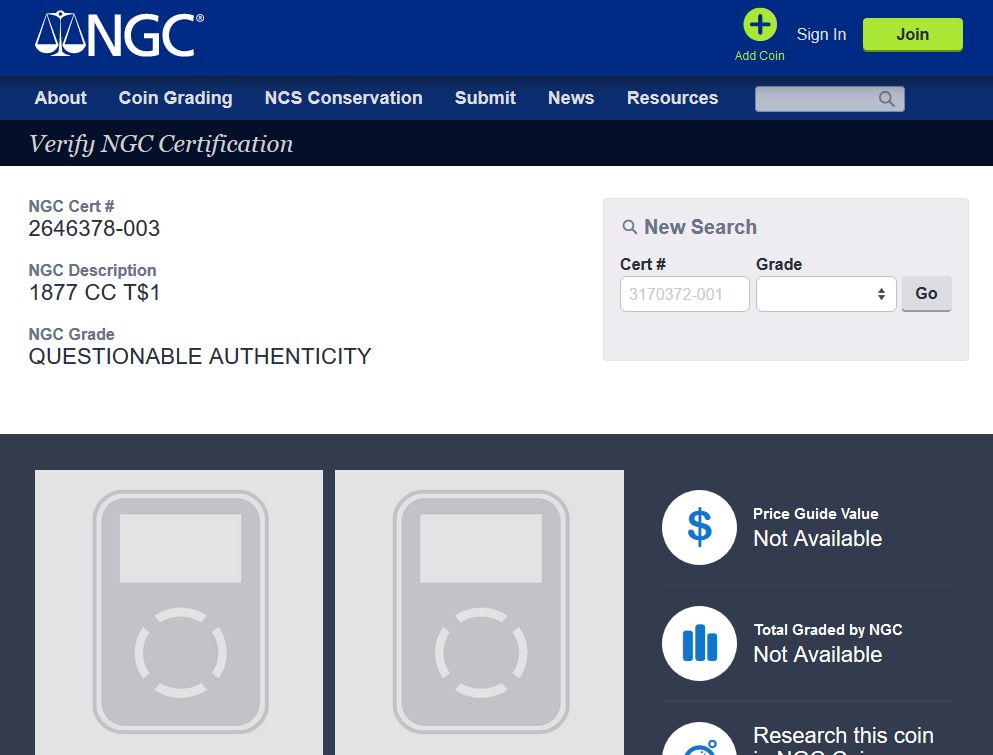The width and height of the screenshot is (993, 755).
Task: Click the first coin holder placeholder image
Action: (179, 611)
